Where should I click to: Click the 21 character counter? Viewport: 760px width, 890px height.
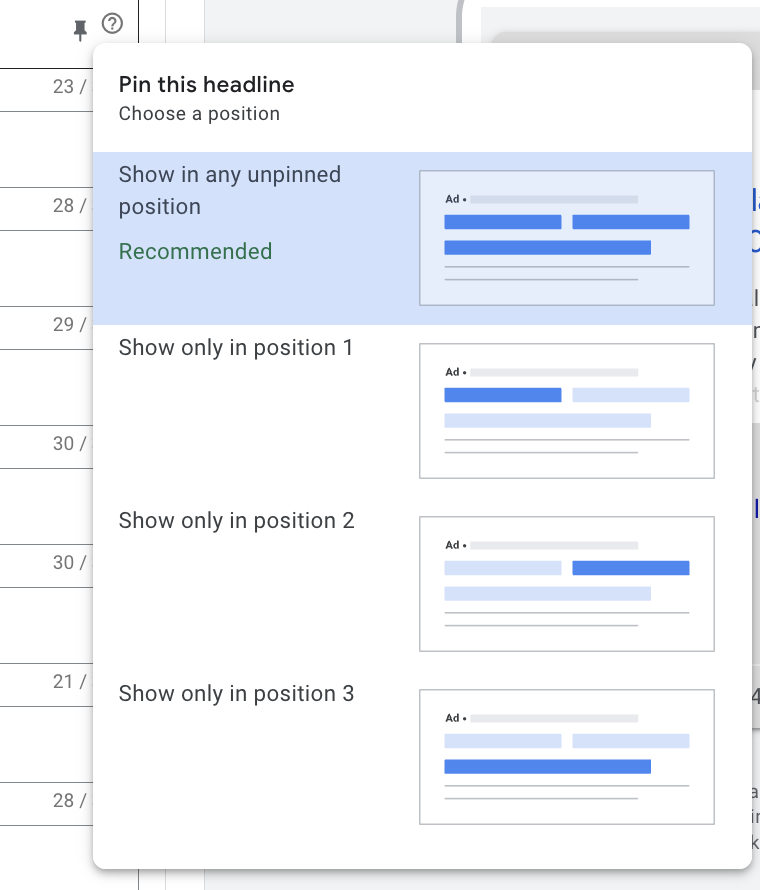[x=64, y=682]
